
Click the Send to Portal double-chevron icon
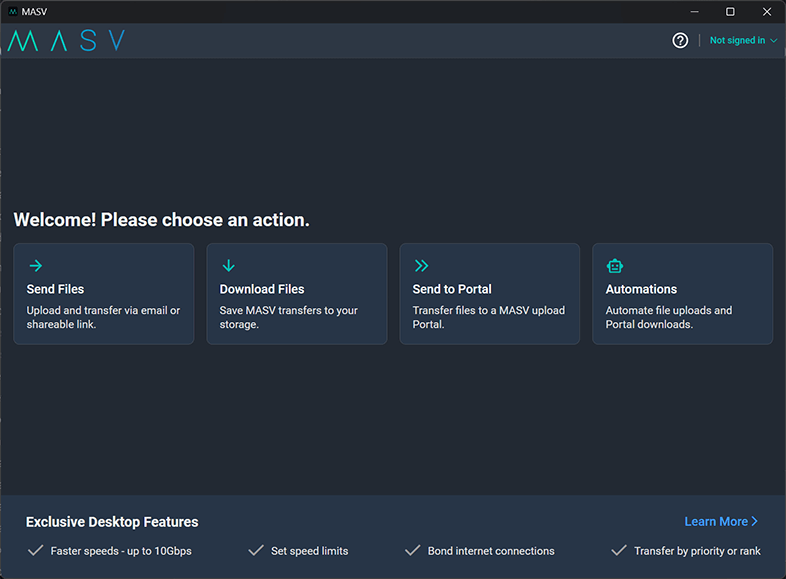coord(421,265)
